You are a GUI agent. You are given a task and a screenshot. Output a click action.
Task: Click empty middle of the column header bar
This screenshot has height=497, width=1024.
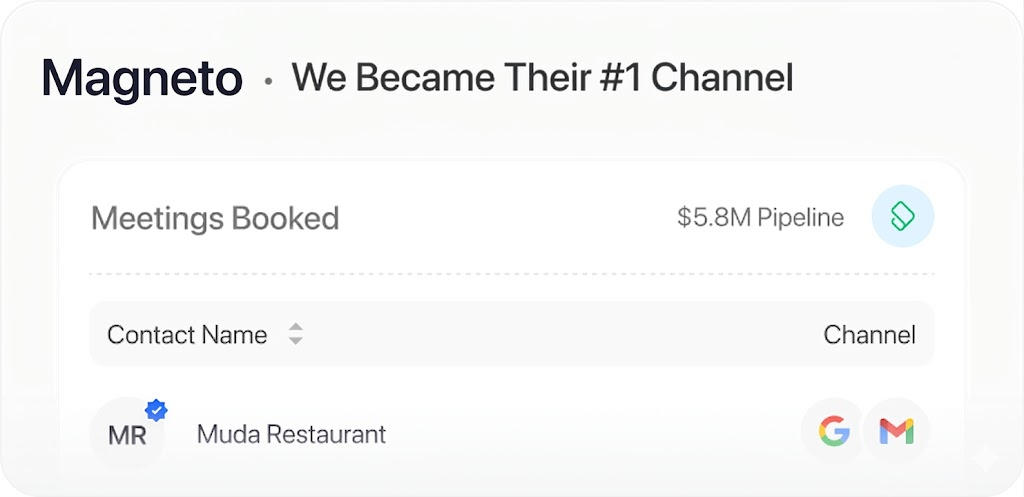pyautogui.click(x=560, y=335)
